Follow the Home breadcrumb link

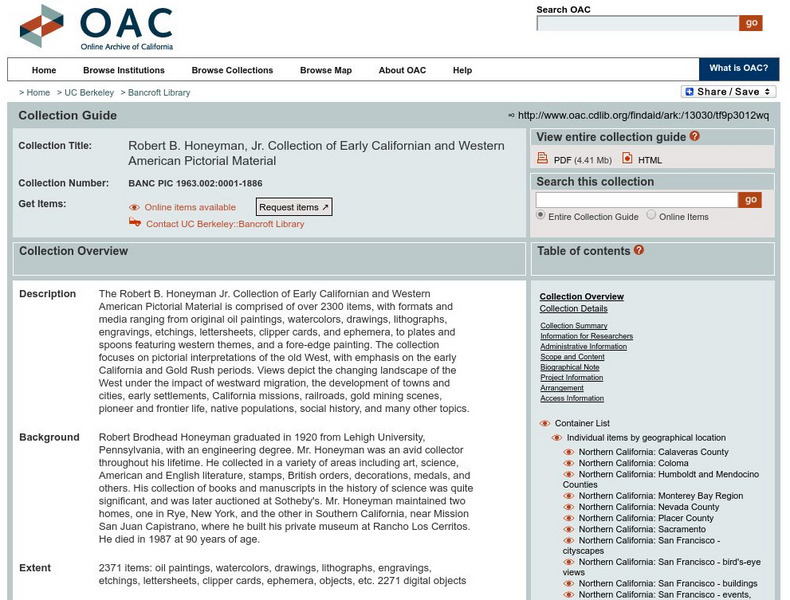coord(38,93)
